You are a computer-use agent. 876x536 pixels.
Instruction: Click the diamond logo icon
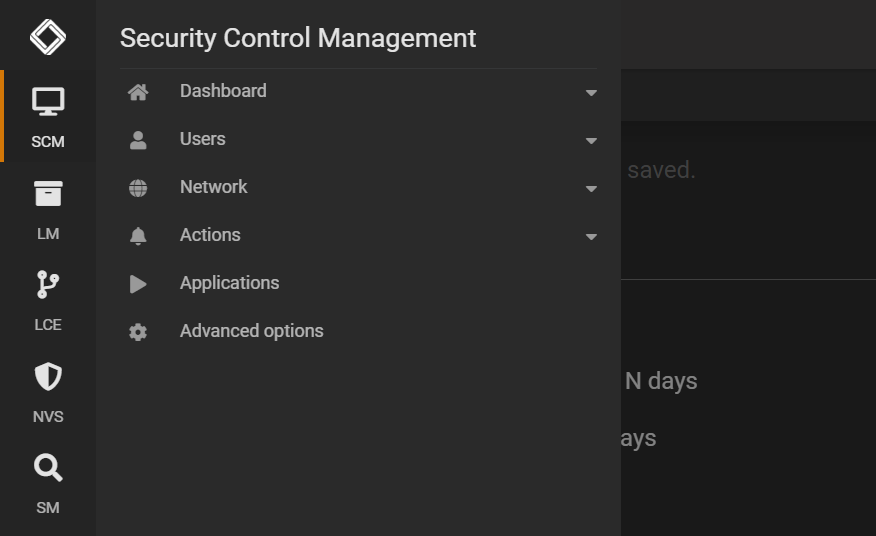[x=47, y=37]
